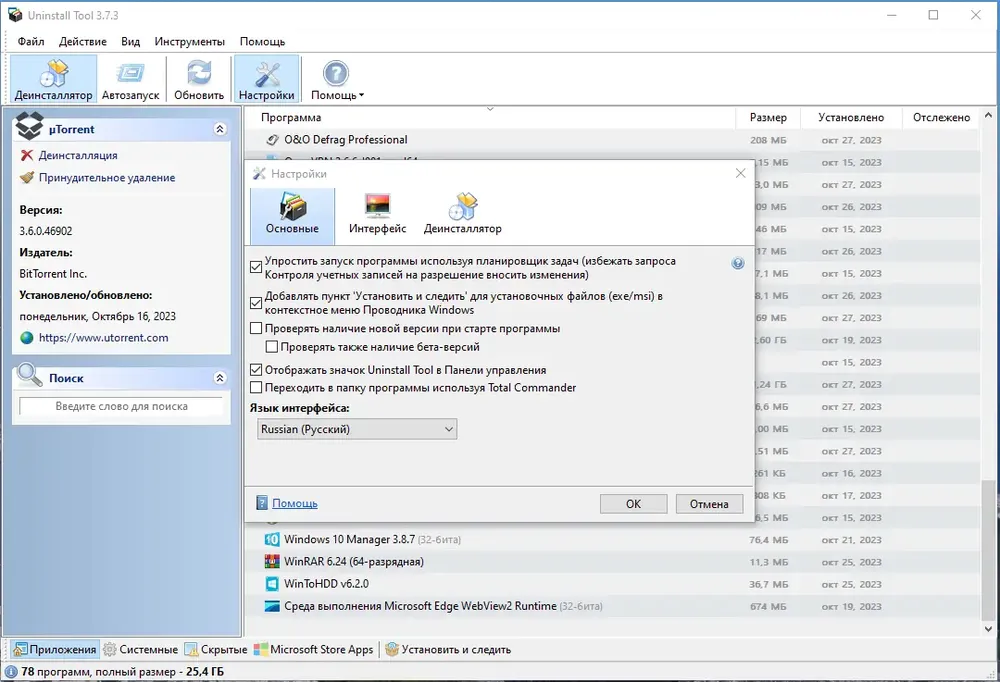Viewport: 1000px width, 682px height.
Task: Click the red X Деинсталляция icon
Action: pos(27,155)
